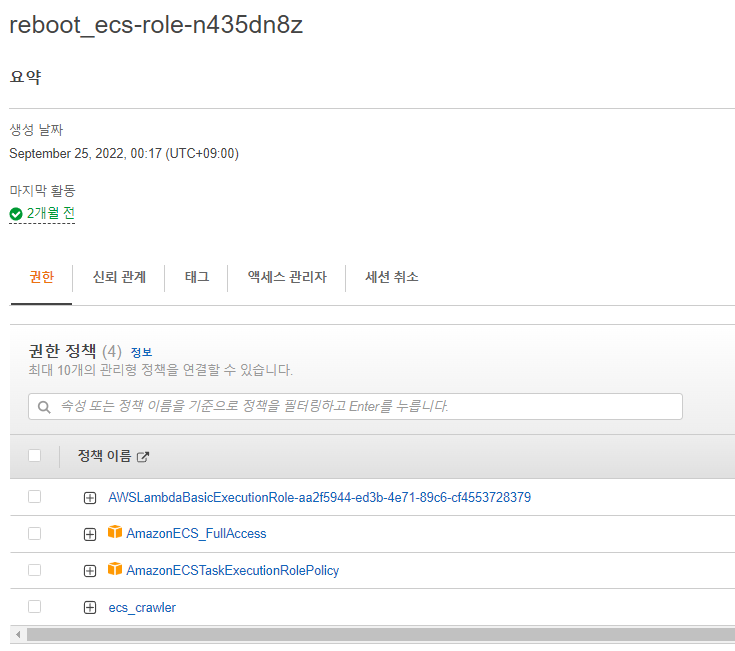Image resolution: width=735 pixels, height=651 pixels.
Task: Select the AmazonECS_FullAccess row checkbox
Action: [x=35, y=533]
